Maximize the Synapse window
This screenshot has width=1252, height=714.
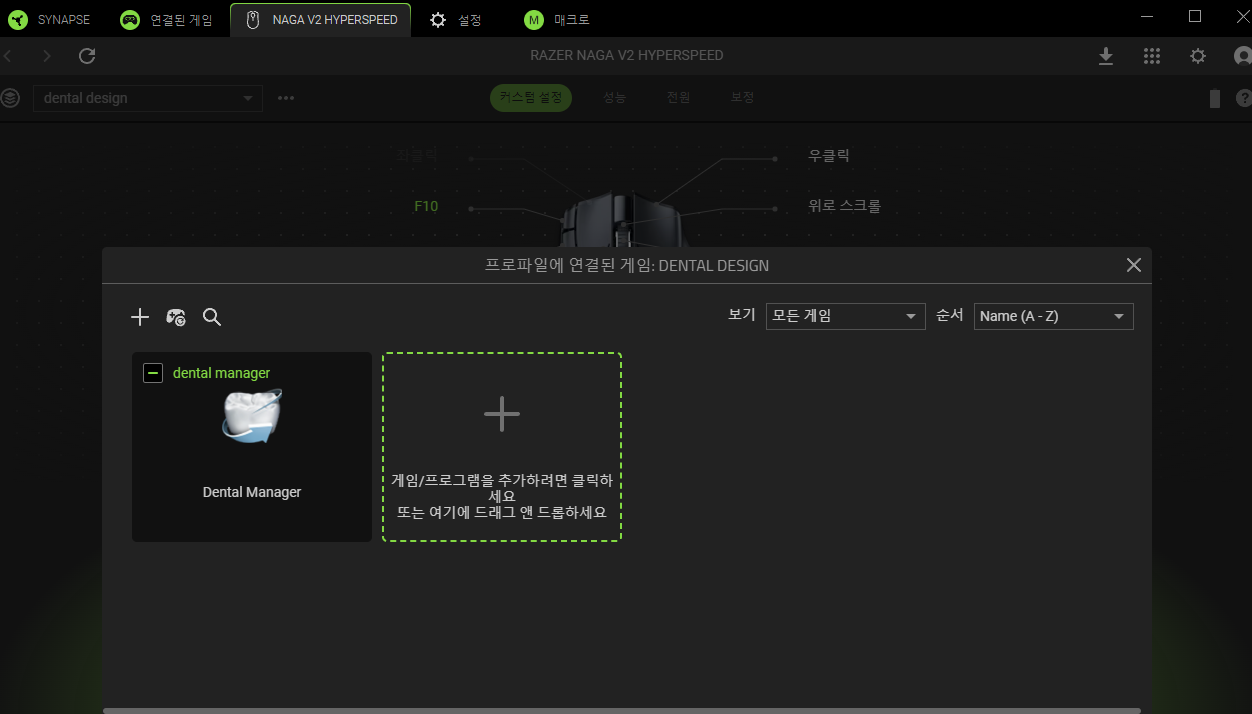[x=1195, y=16]
